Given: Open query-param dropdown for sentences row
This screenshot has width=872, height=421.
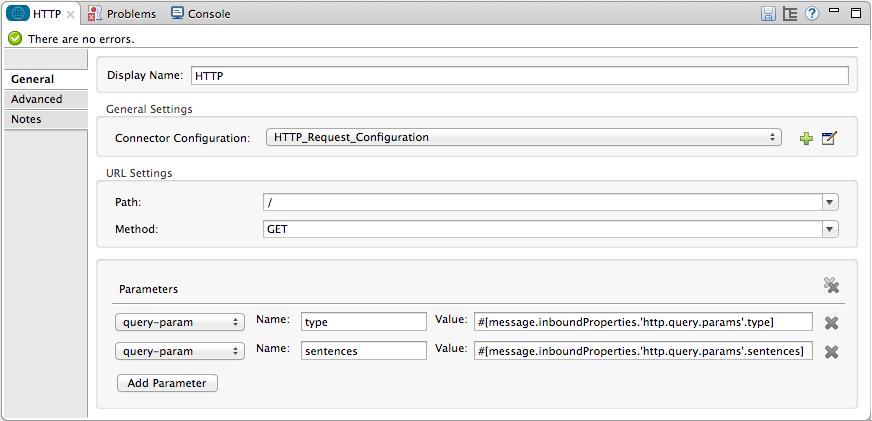Looking at the screenshot, I should click(180, 351).
